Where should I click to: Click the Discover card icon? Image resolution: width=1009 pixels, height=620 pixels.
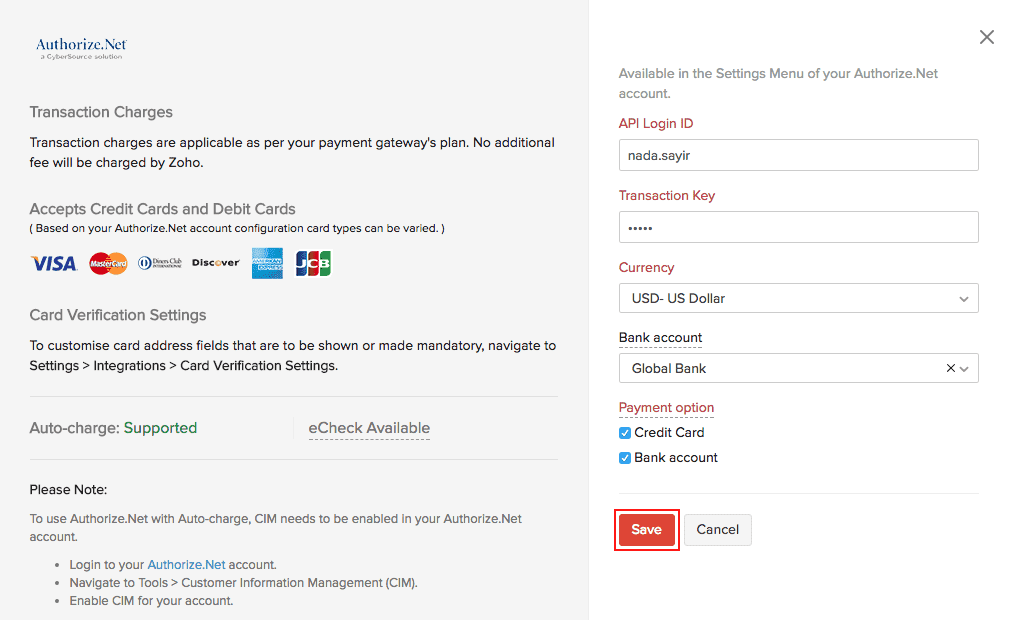click(216, 263)
